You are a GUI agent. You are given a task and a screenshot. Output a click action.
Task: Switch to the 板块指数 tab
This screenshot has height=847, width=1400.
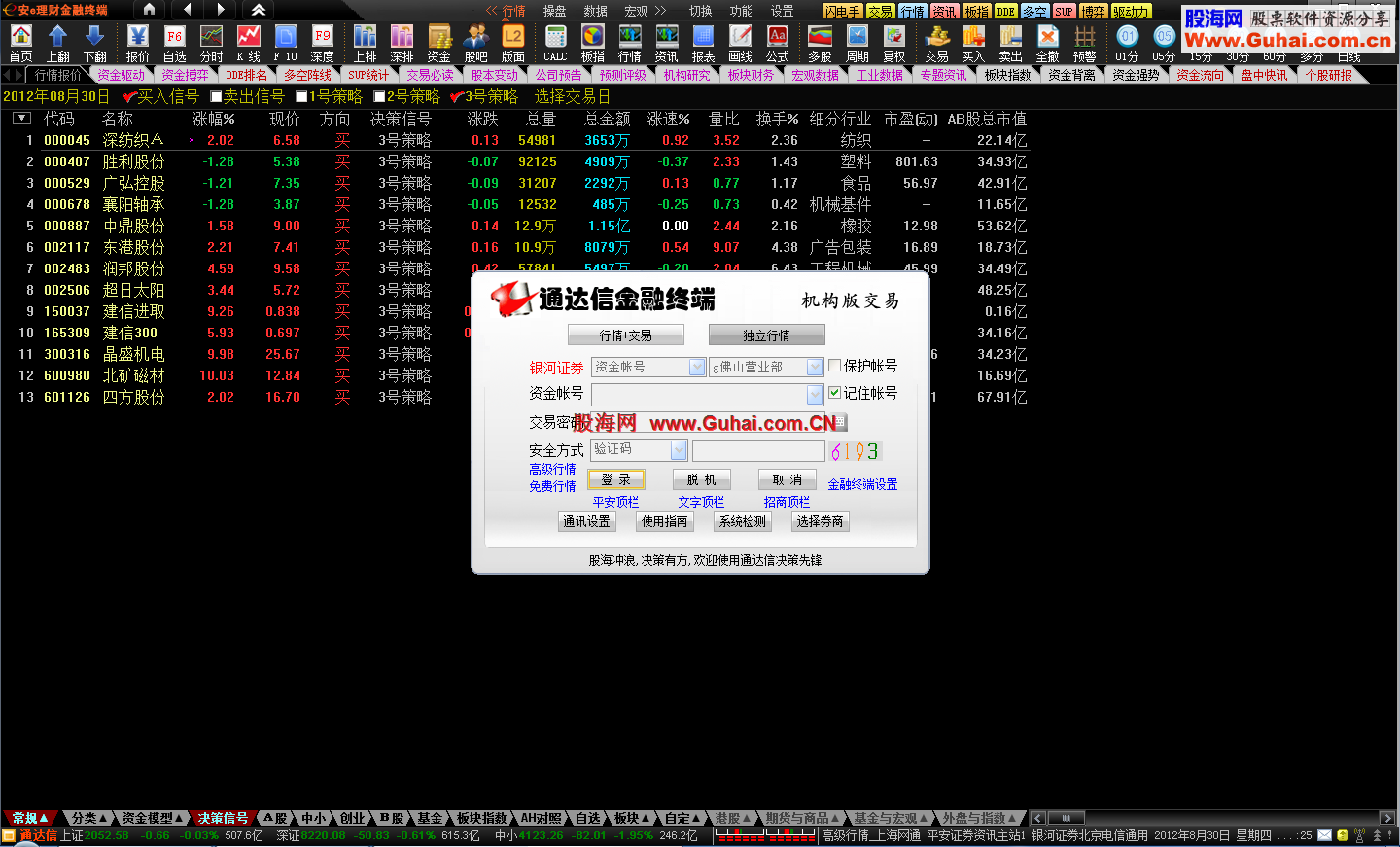[1007, 75]
